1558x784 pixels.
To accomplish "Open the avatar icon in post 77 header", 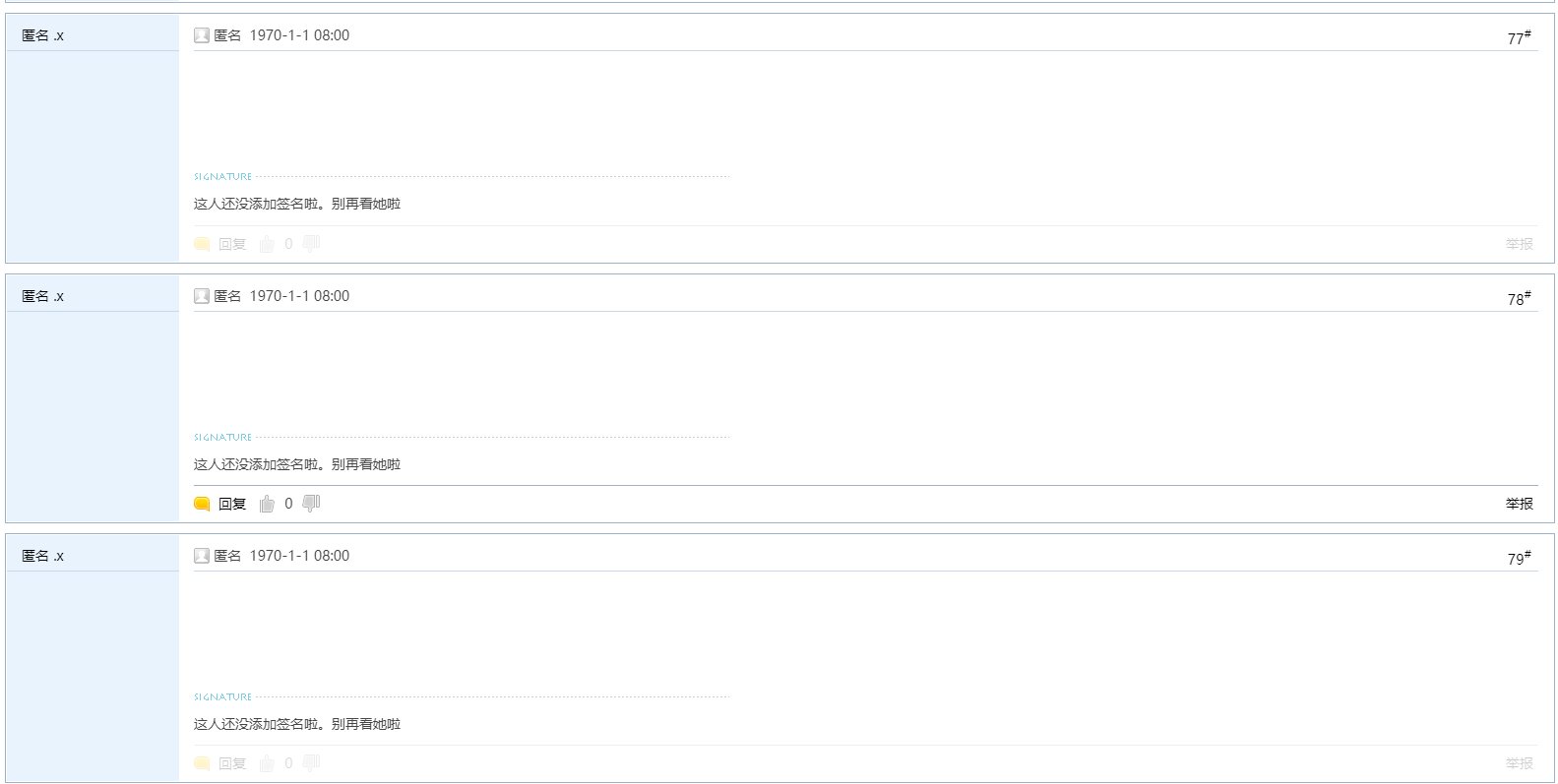I will (202, 35).
